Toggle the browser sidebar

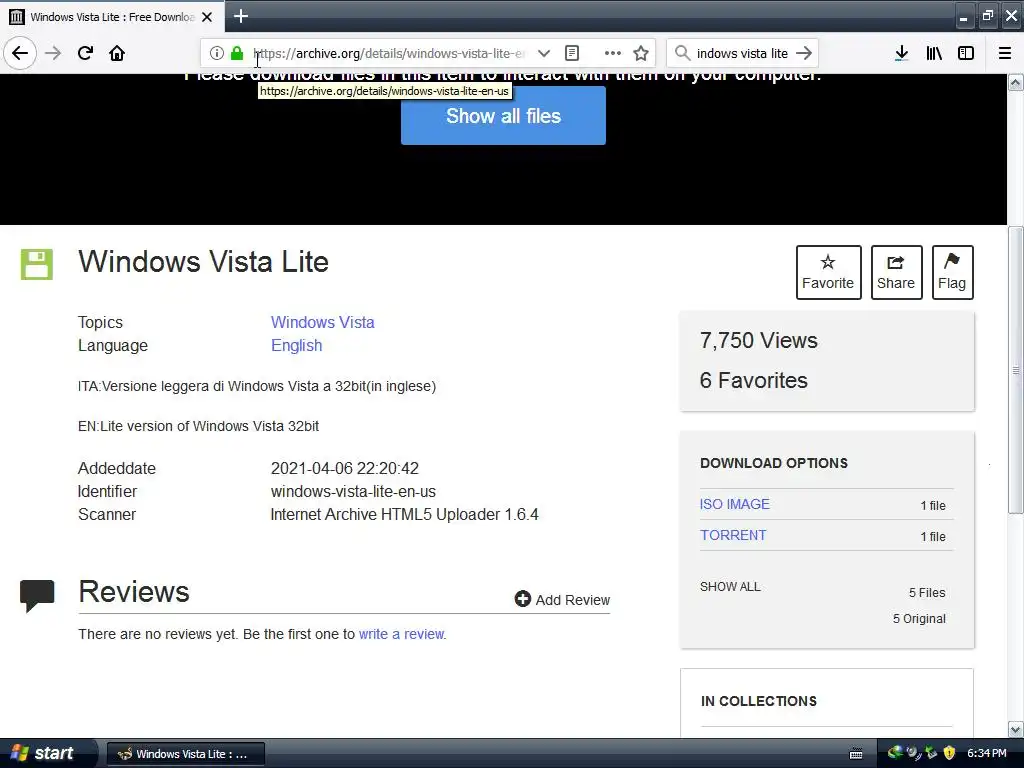pos(966,53)
